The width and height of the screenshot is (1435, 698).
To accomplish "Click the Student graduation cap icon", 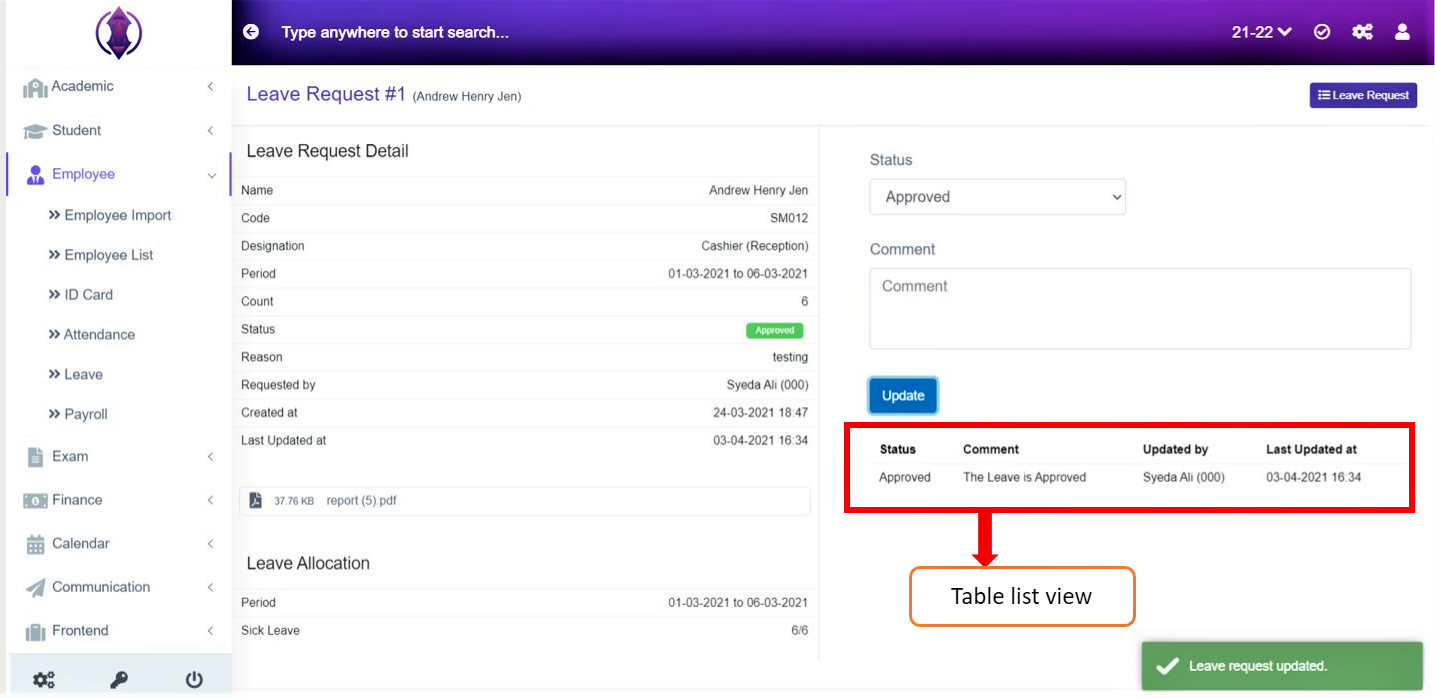I will tap(35, 131).
